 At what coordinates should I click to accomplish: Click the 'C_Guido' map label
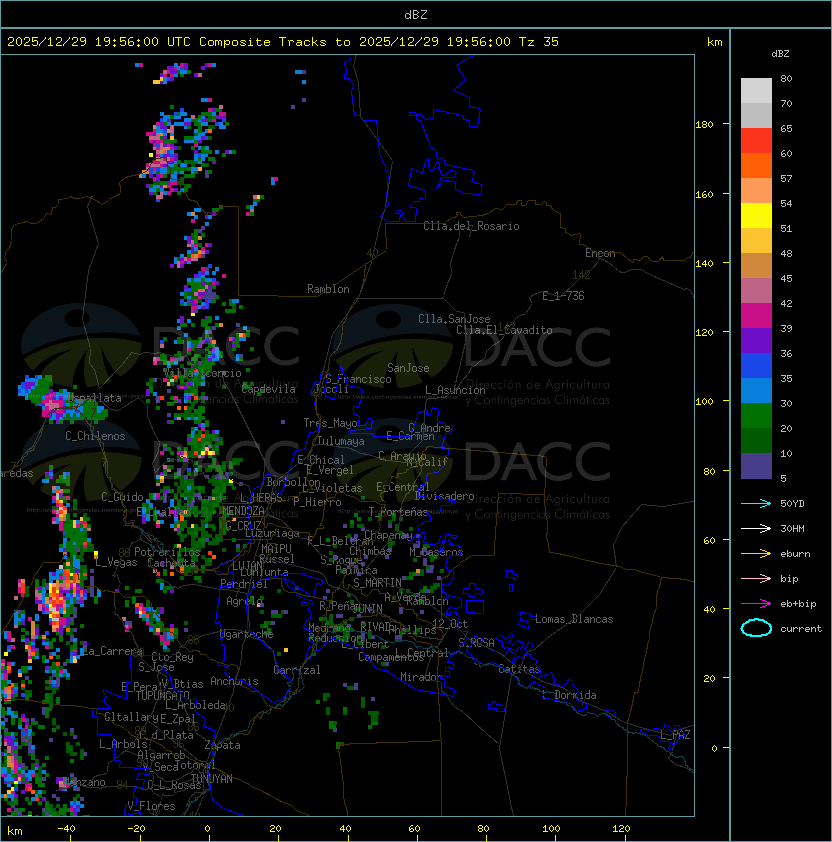point(122,497)
